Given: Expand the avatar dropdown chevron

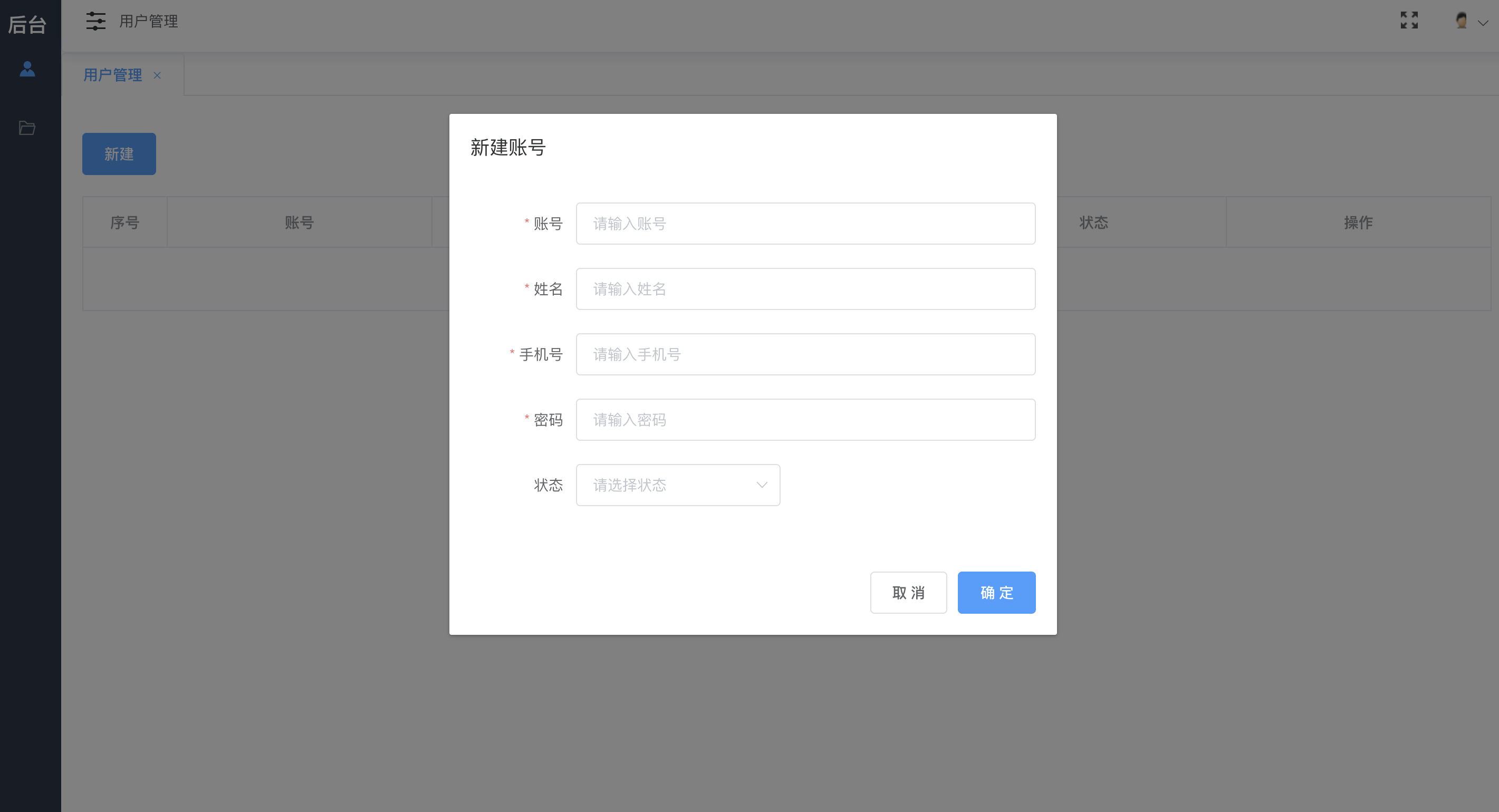Looking at the screenshot, I should pos(1483,23).
